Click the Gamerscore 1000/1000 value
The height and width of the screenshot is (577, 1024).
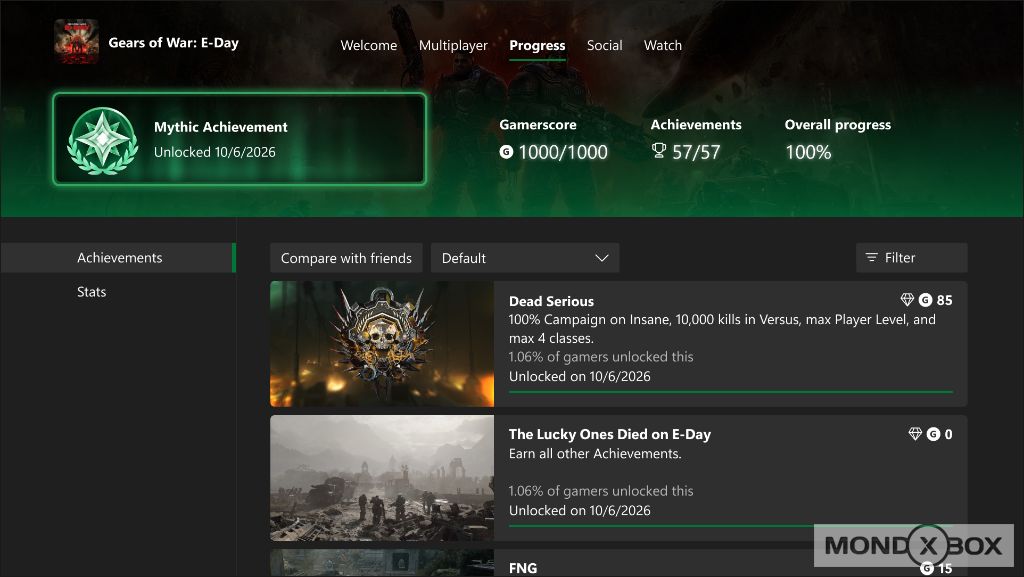coord(563,152)
